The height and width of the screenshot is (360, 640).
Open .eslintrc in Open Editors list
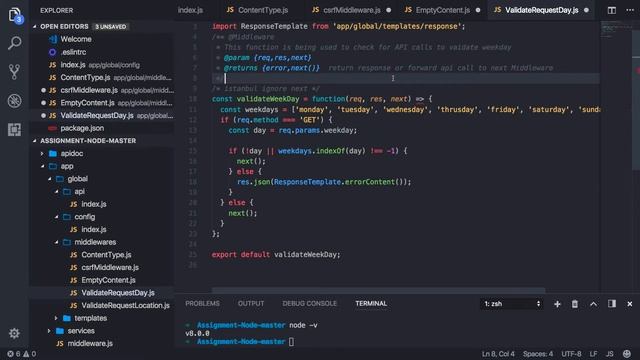[x=73, y=52]
